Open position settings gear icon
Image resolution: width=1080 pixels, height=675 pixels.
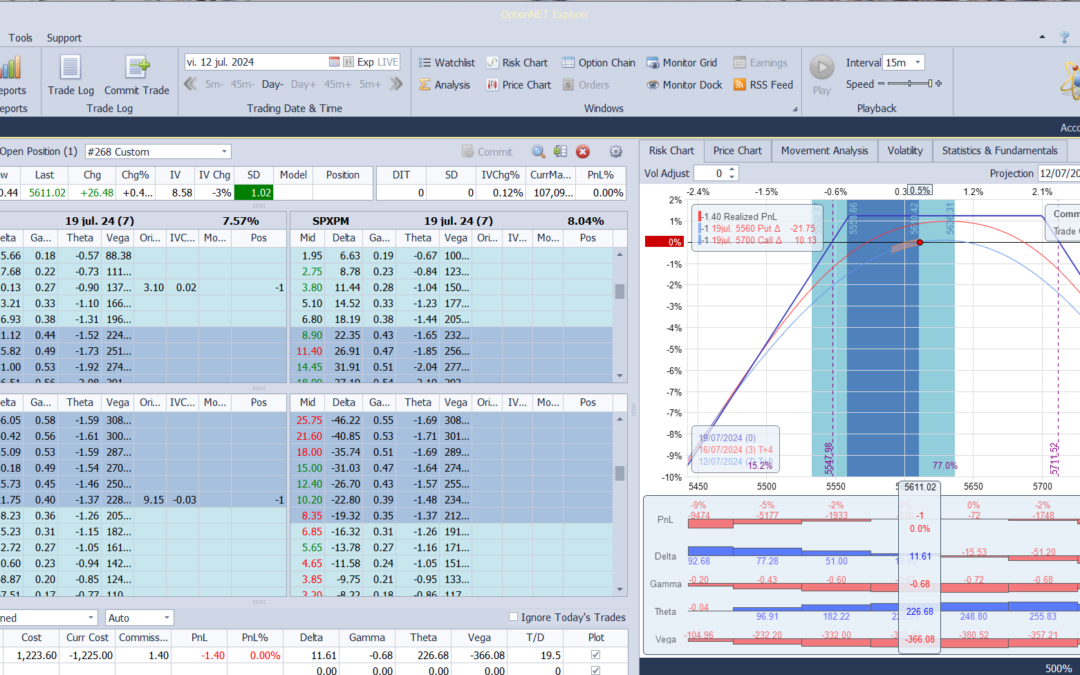(x=616, y=152)
